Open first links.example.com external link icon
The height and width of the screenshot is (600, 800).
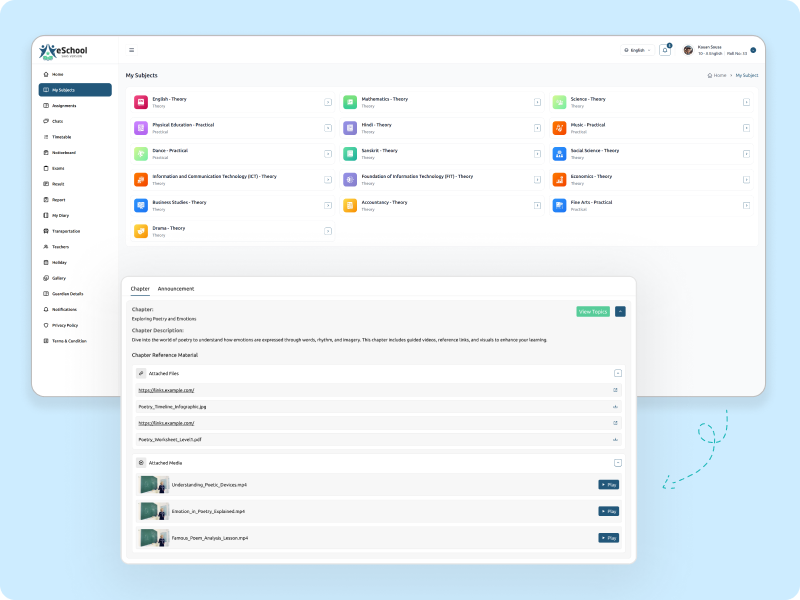coord(615,390)
